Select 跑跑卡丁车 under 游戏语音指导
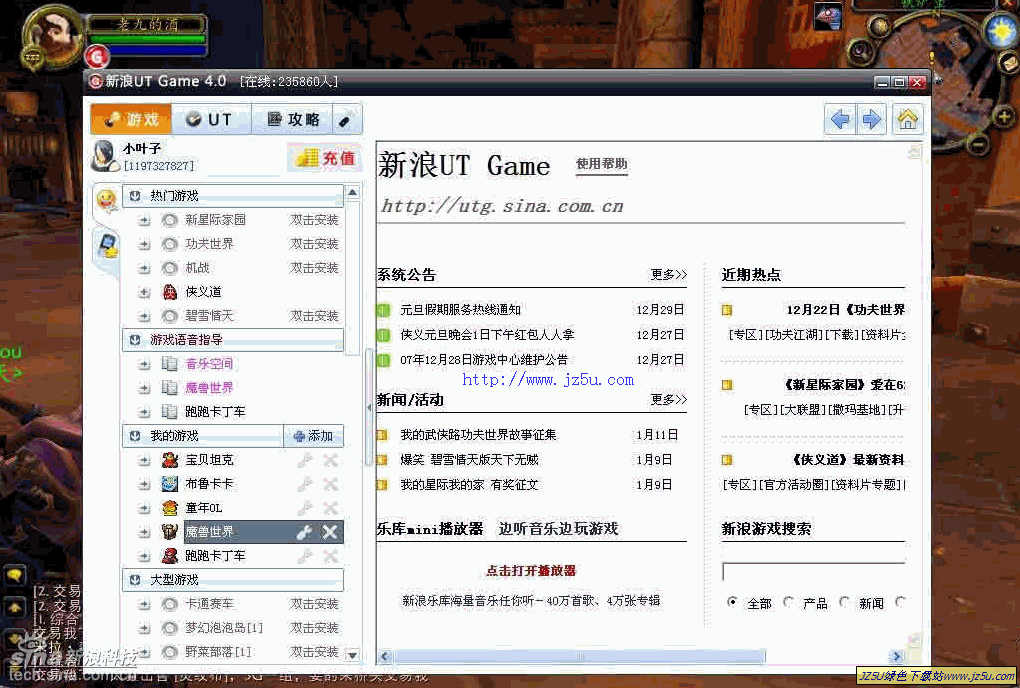 click(x=215, y=412)
